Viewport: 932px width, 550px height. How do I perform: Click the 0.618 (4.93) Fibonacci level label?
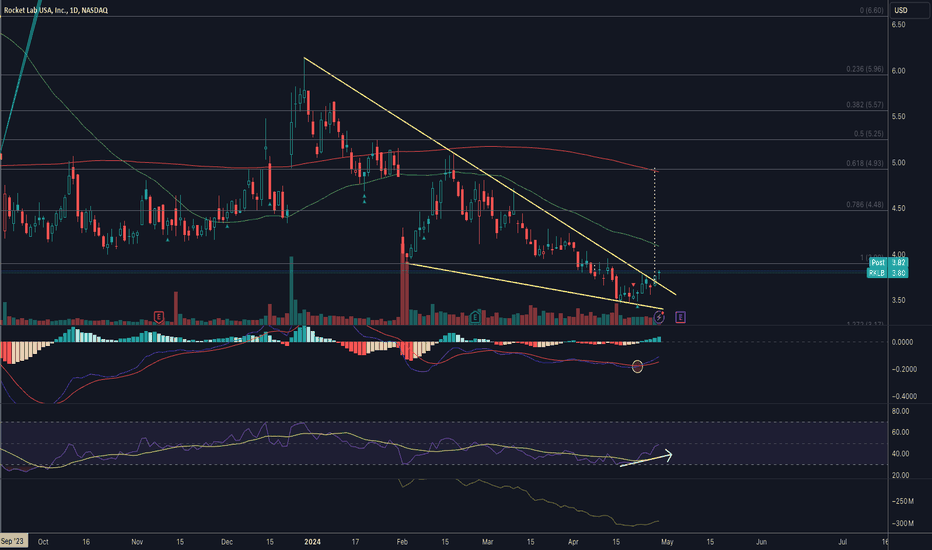point(865,163)
